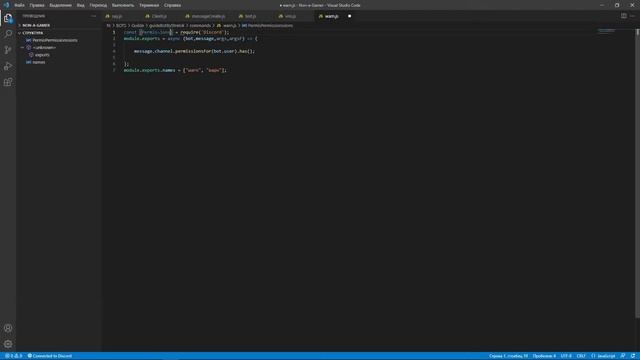The height and width of the screenshot is (360, 640).
Task: Switch to the fourth editor tab
Action: [255, 16]
